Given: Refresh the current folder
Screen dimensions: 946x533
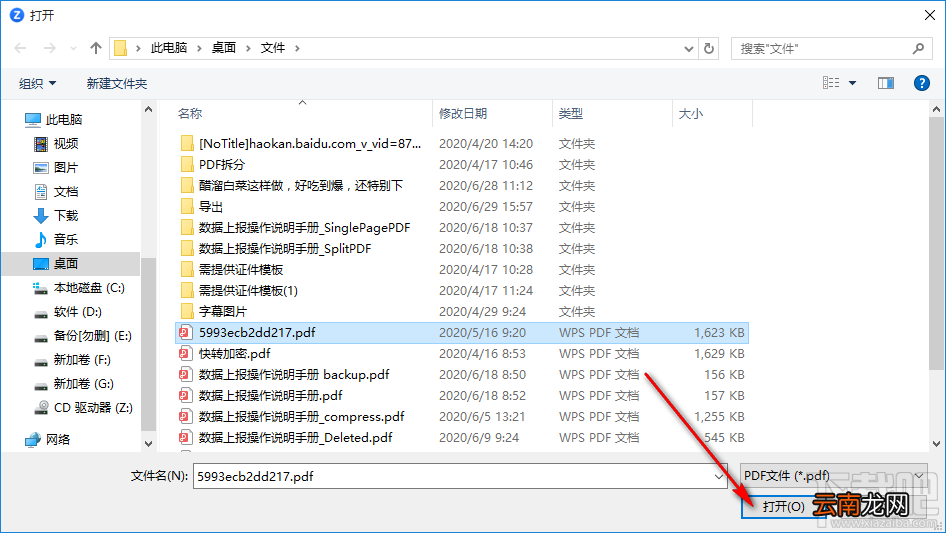Looking at the screenshot, I should pyautogui.click(x=709, y=48).
